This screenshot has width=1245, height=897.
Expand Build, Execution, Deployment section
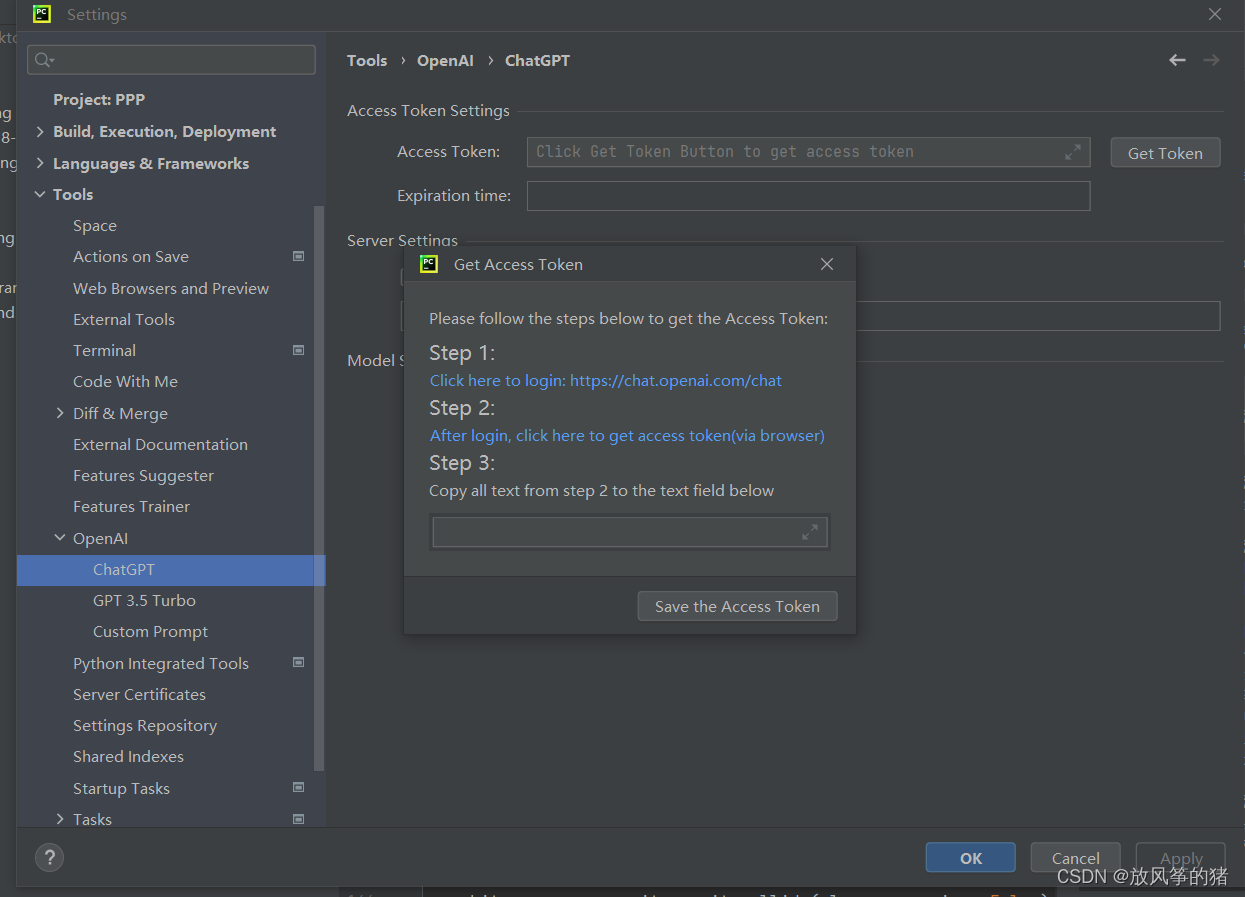tap(40, 132)
